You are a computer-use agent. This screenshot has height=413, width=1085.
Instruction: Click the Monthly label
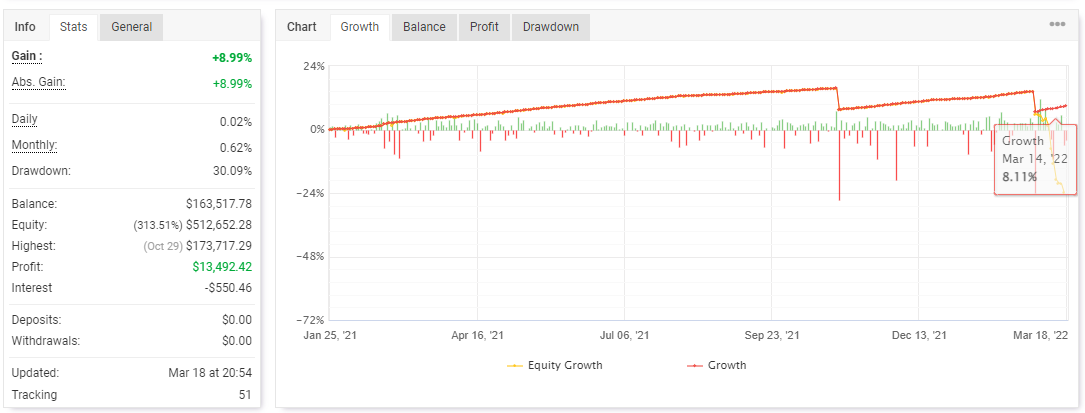click(x=35, y=145)
